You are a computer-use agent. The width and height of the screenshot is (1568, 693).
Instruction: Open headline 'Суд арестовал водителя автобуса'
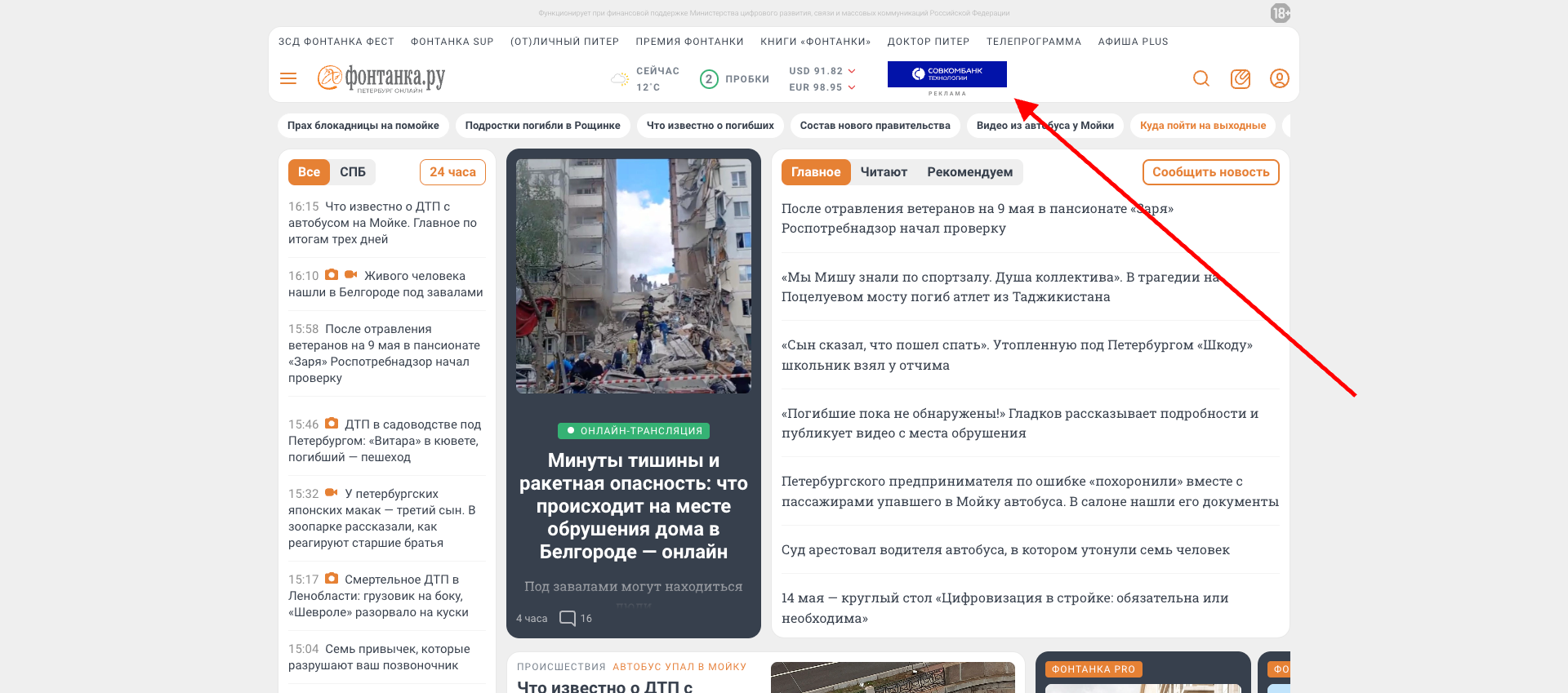(x=1005, y=550)
